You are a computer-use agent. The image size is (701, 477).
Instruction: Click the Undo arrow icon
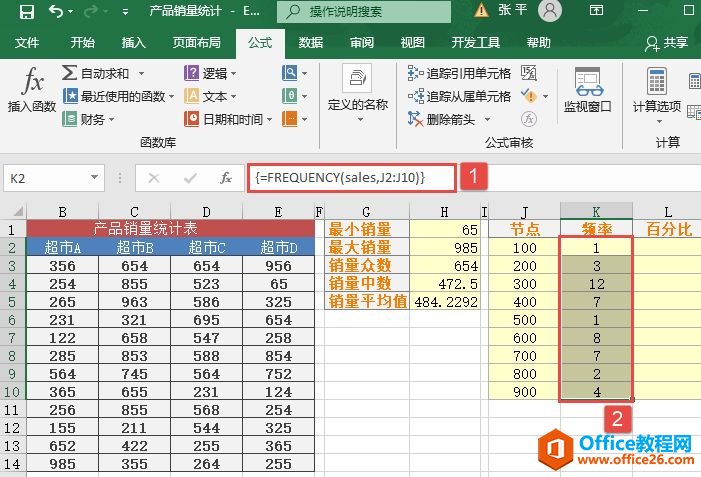tap(55, 11)
